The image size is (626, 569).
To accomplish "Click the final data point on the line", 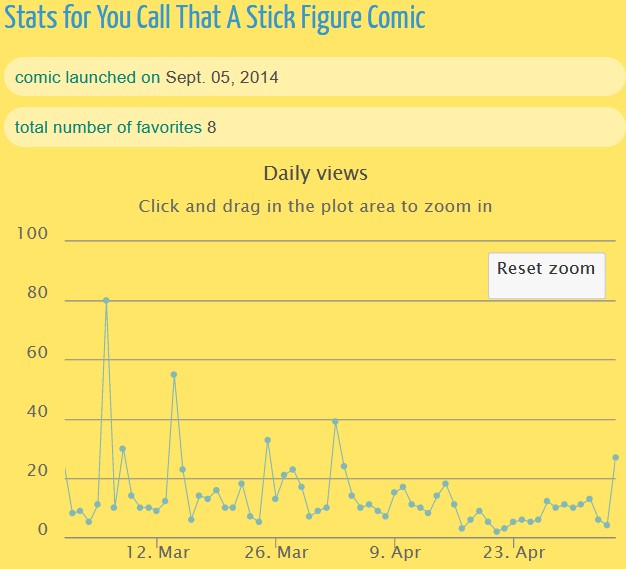I will [615, 457].
